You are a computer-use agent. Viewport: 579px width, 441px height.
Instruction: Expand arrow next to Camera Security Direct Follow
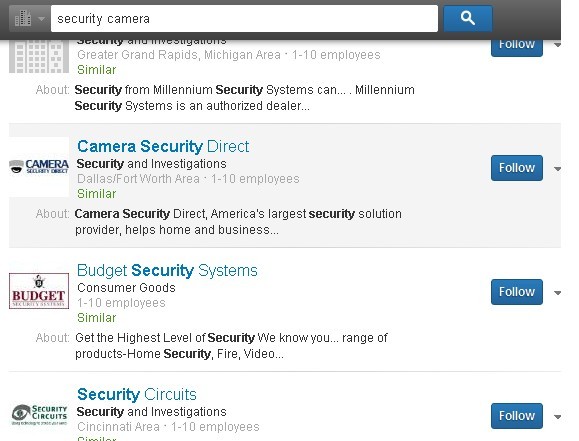coord(558,169)
